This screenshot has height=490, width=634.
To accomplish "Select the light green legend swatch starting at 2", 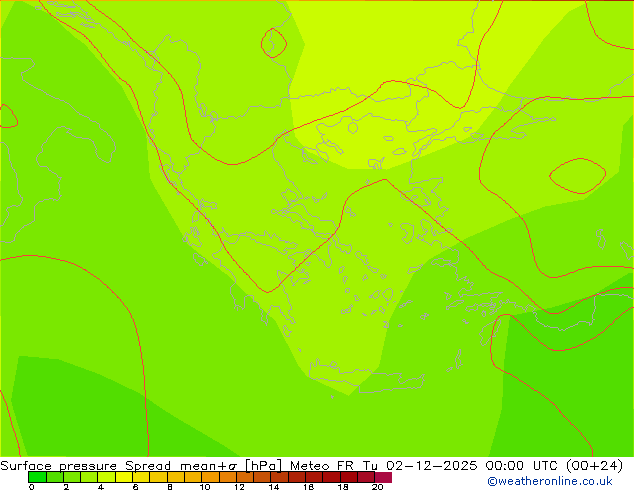I will click(x=72, y=477).
